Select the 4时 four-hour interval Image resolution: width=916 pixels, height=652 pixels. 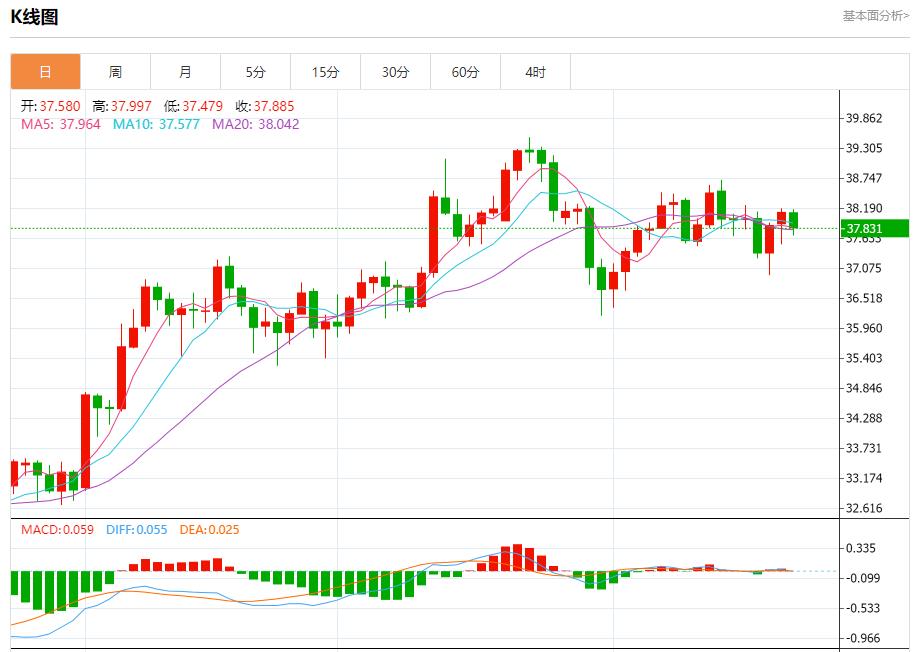(x=537, y=71)
